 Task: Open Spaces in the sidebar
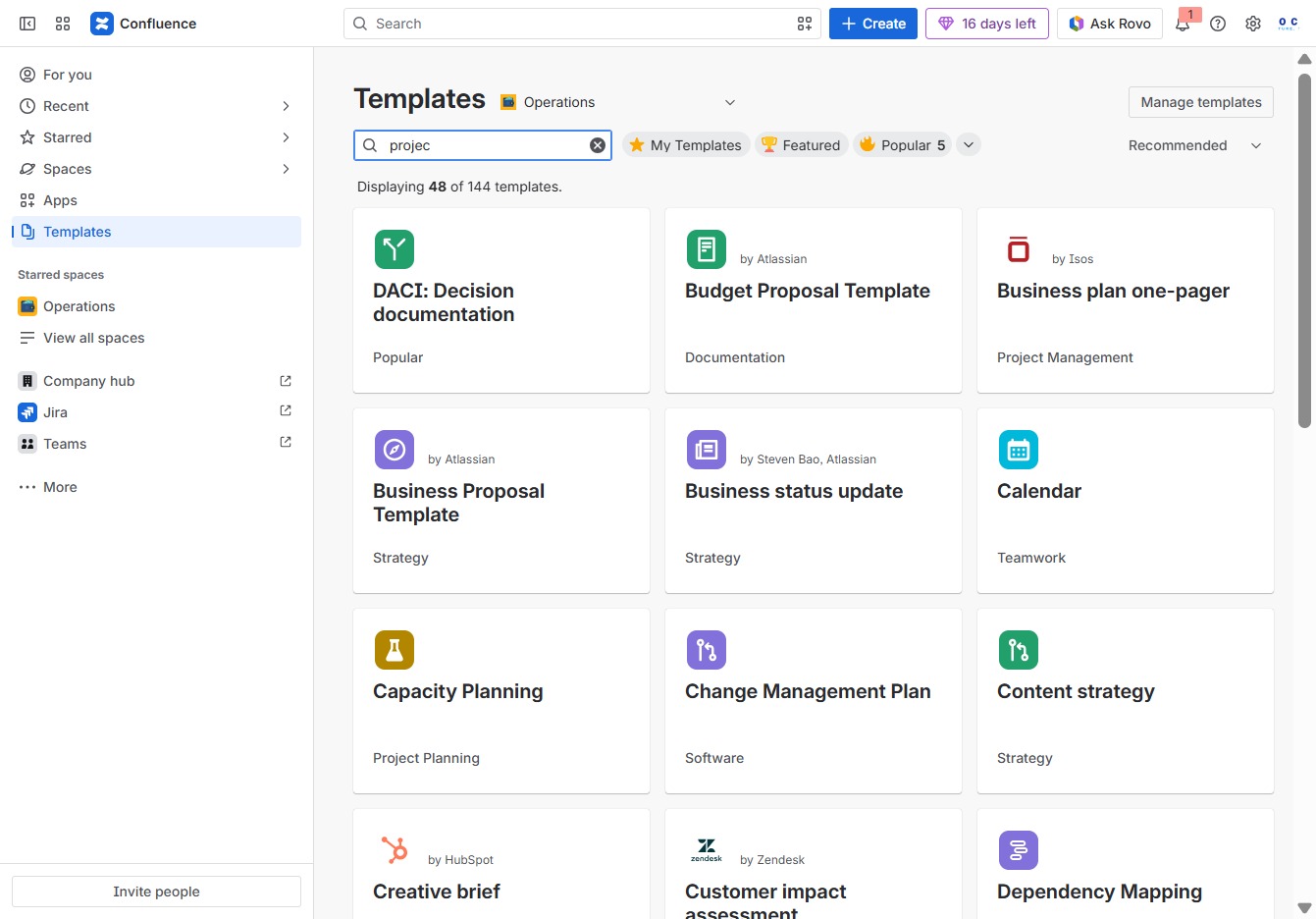coord(157,169)
